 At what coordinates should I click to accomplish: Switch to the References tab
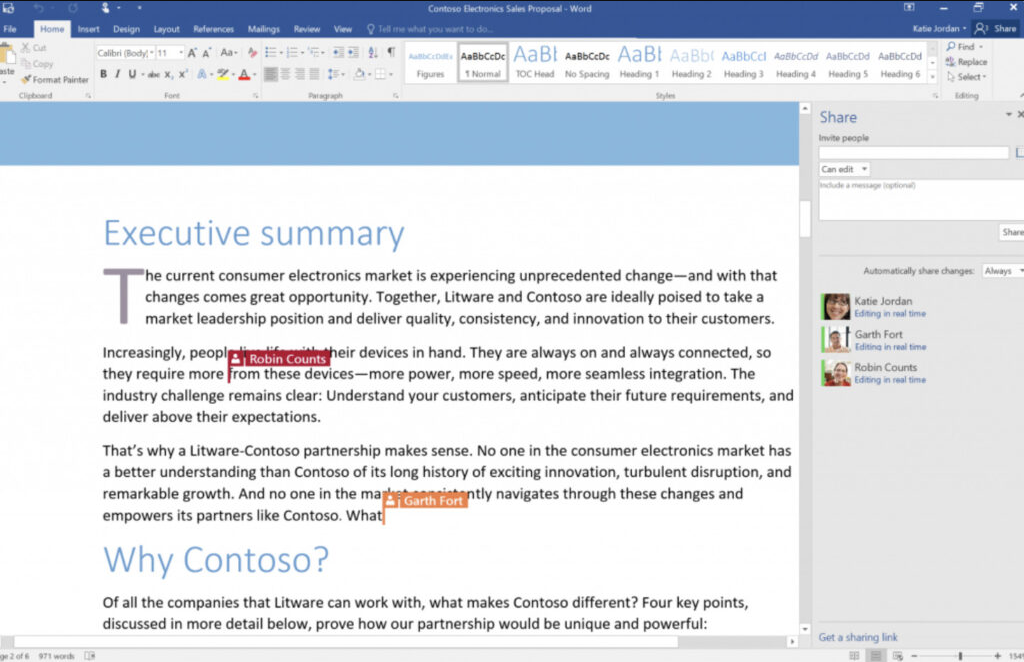point(214,29)
